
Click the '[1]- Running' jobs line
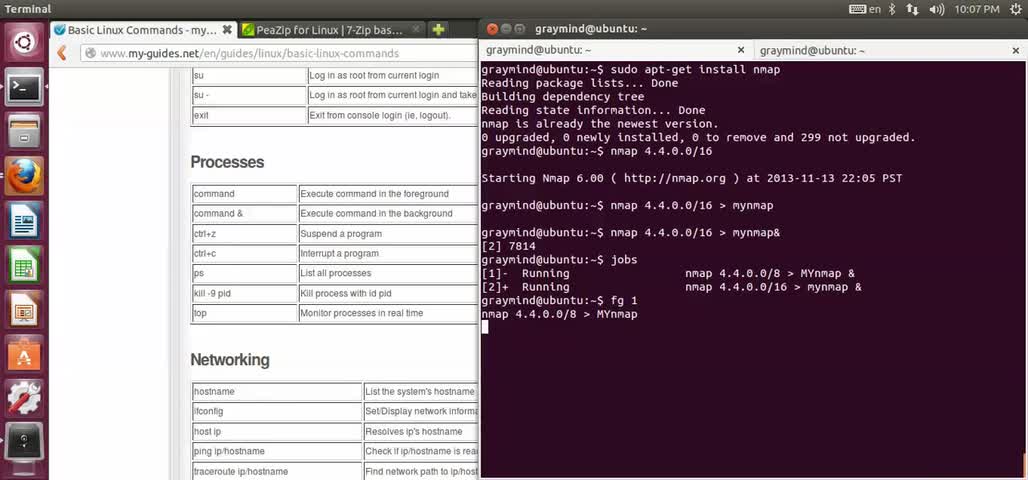(668, 274)
